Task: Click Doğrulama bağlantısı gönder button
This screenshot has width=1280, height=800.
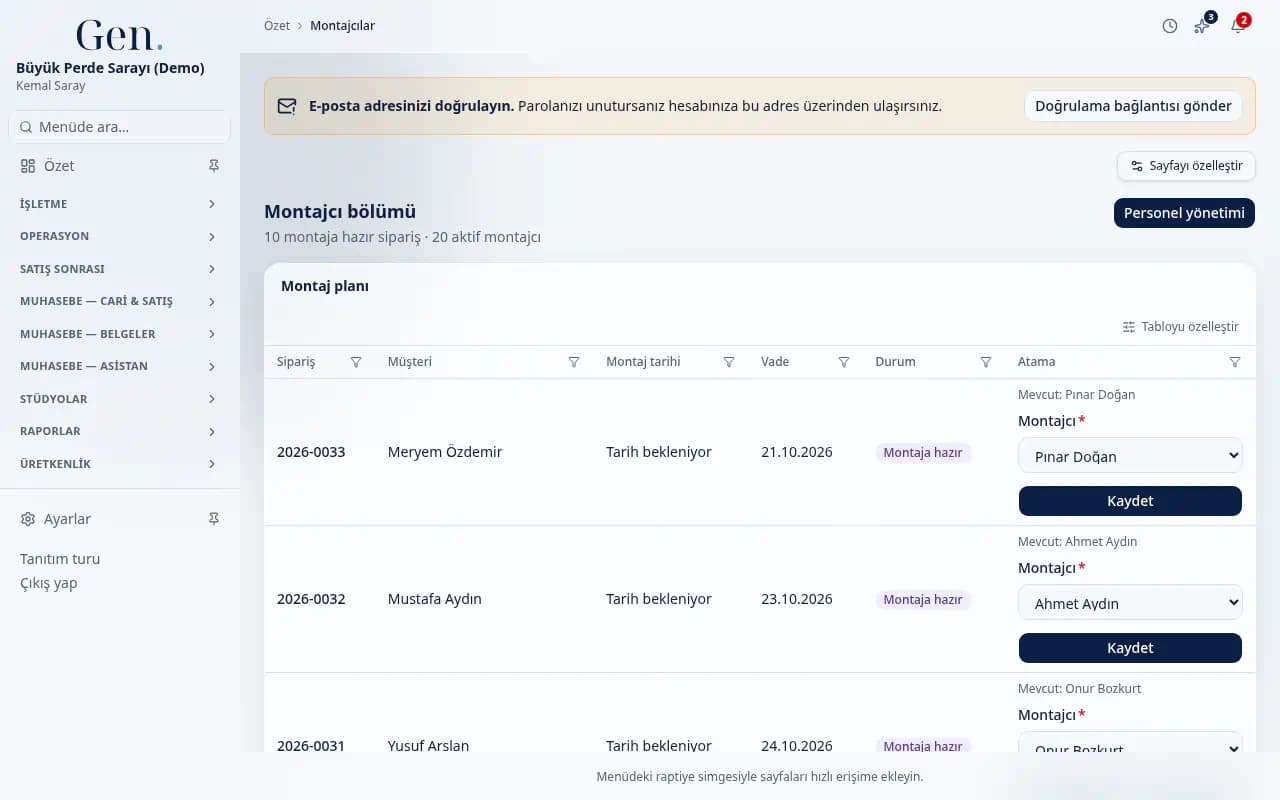Action: click(1133, 106)
